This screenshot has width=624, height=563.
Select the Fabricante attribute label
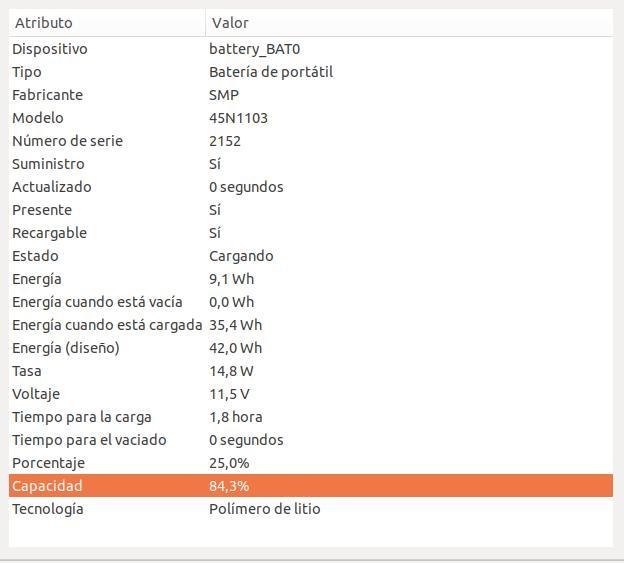click(47, 95)
